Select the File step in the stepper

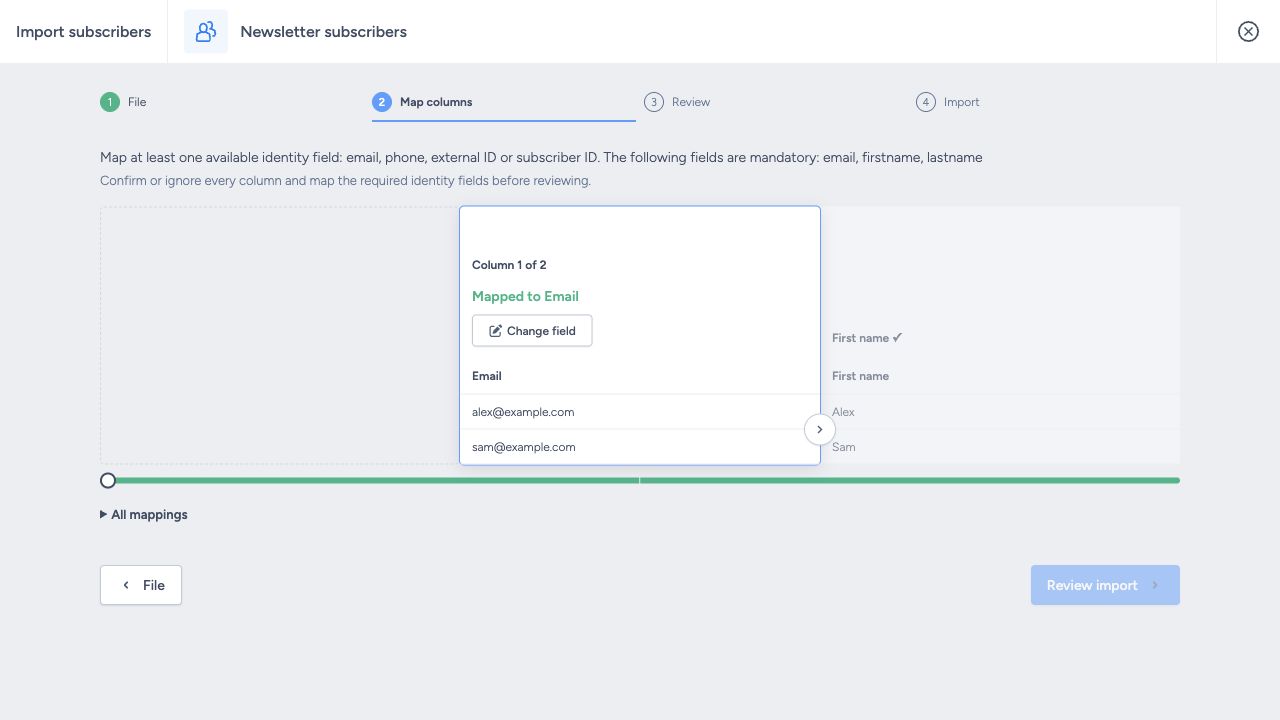124,102
